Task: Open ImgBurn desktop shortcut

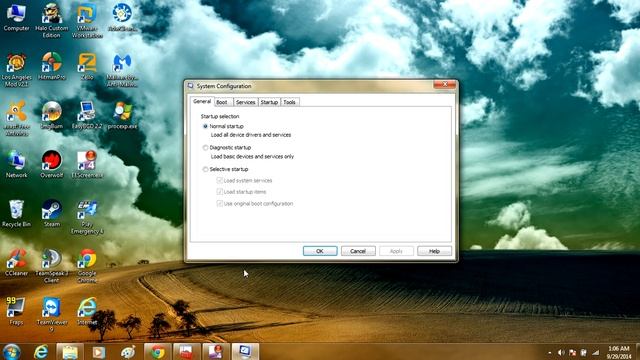Action: tap(51, 115)
